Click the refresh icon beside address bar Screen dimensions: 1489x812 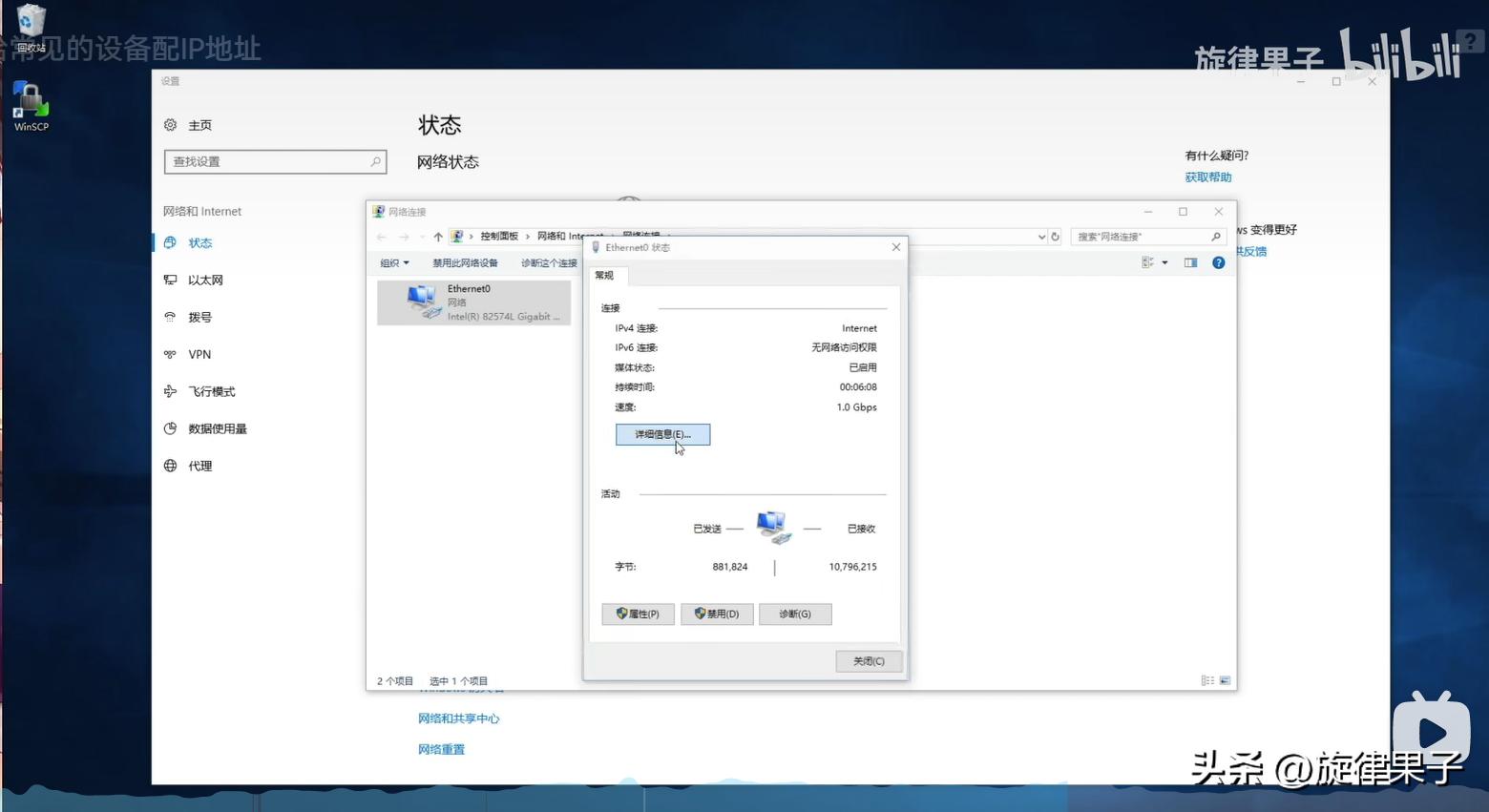(1055, 237)
